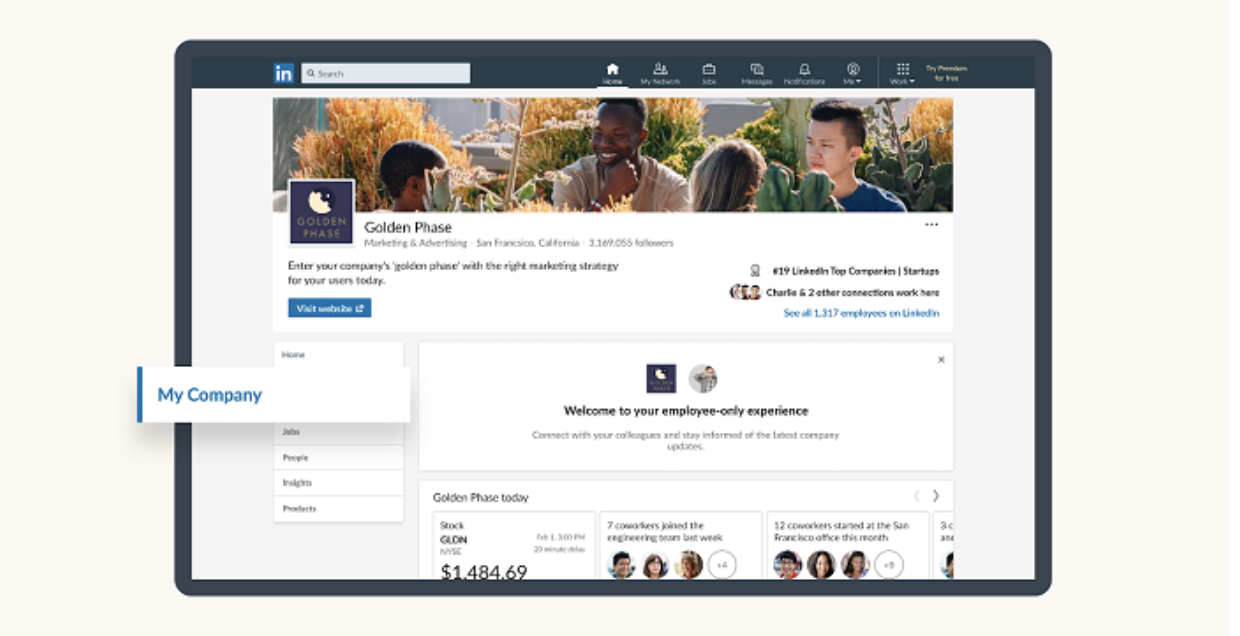Click the company cover banner photo
Viewport: 1240px width, 636px height.
click(613, 154)
